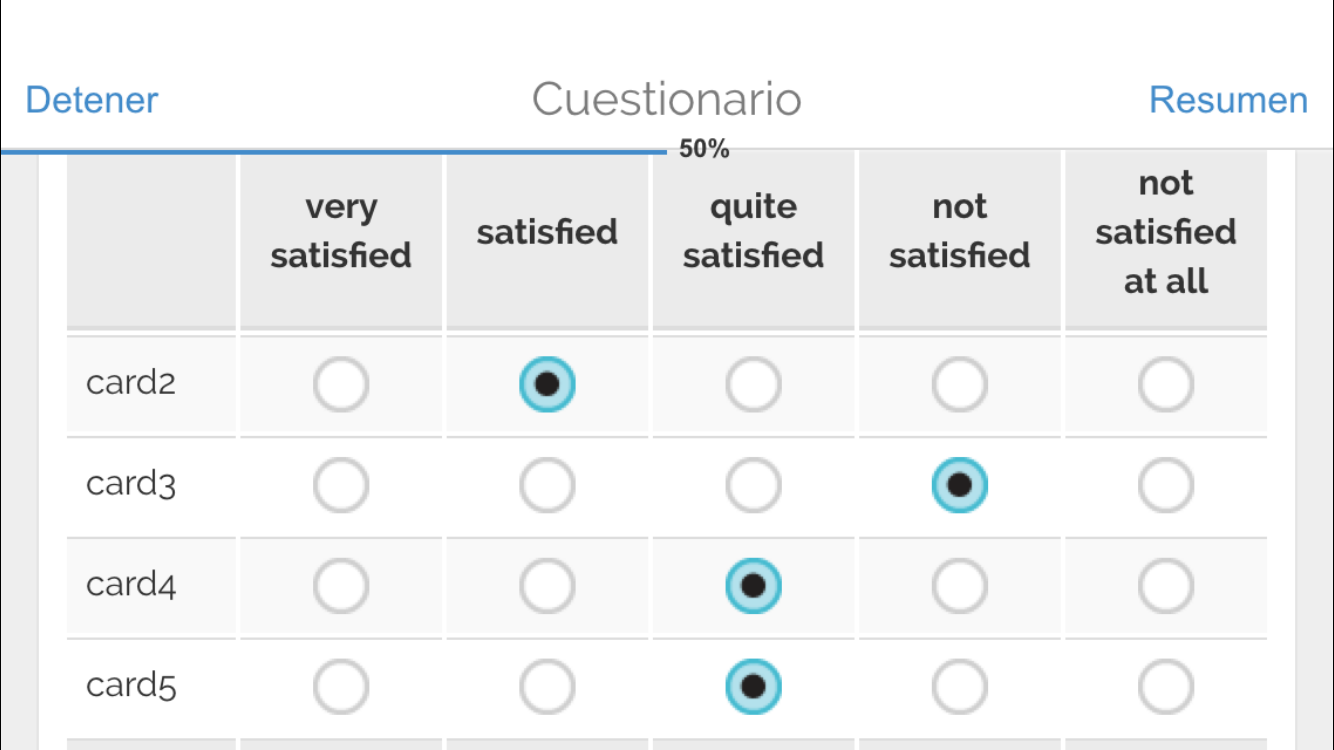The width and height of the screenshot is (1334, 750).
Task: Mark card3 as not satisfied at all
Action: click(1166, 485)
